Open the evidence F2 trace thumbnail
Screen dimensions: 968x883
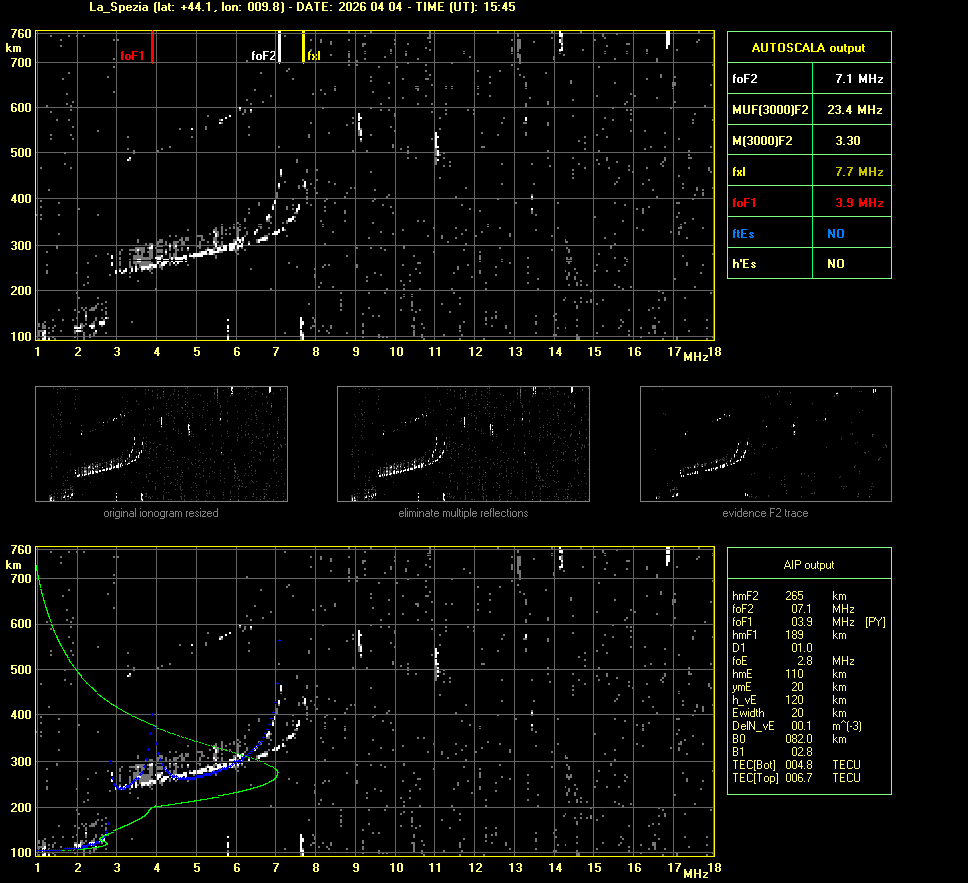pyautogui.click(x=765, y=444)
